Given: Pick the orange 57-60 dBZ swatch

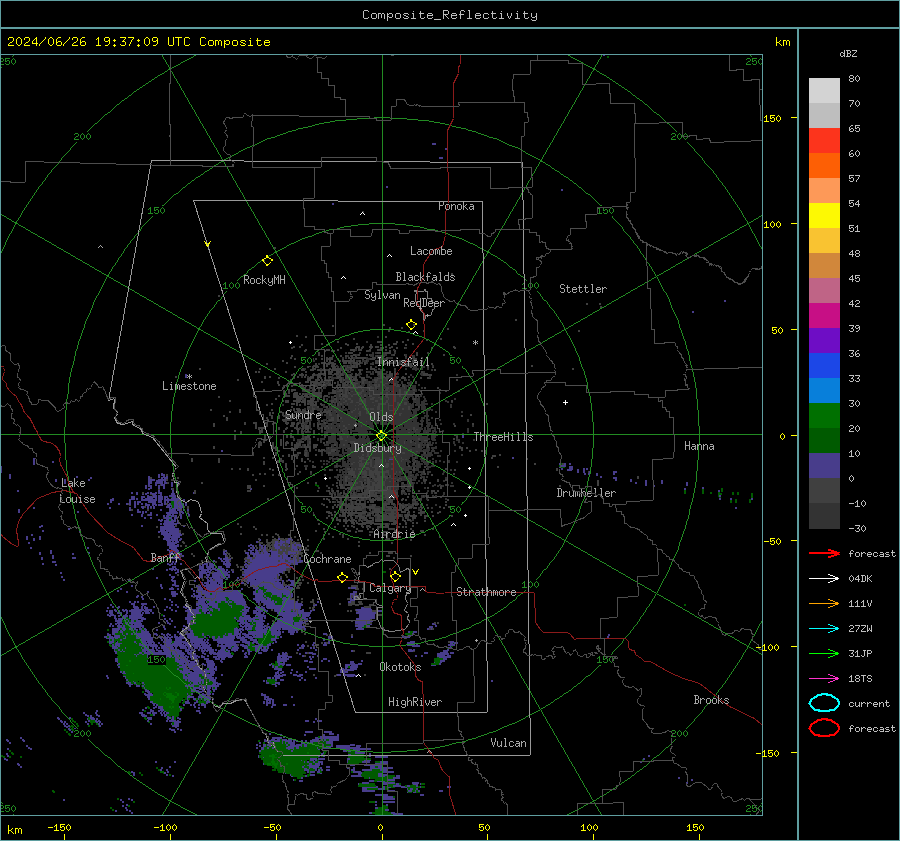Looking at the screenshot, I should [824, 166].
